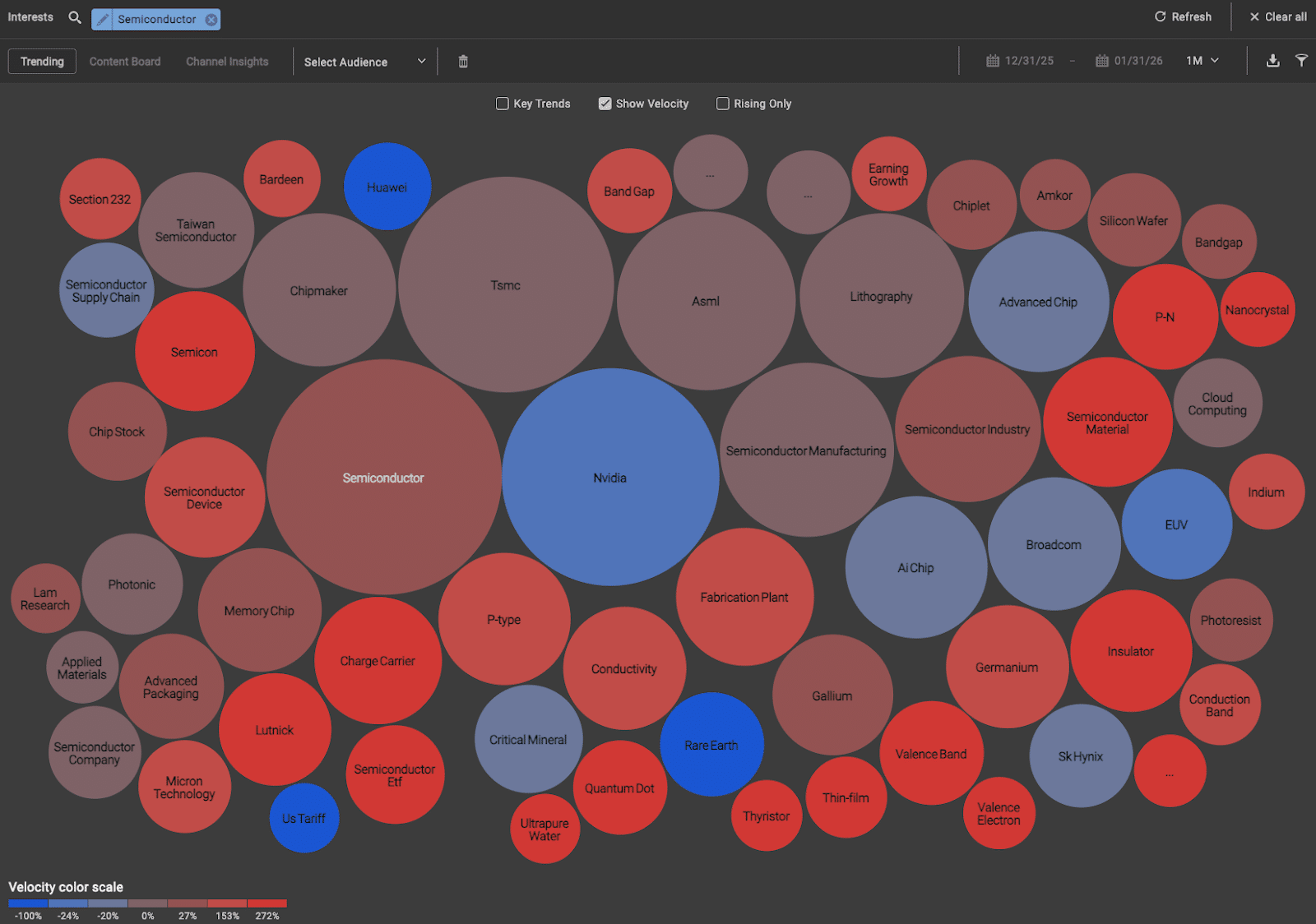Select the Tsmc bubble

coord(506,284)
